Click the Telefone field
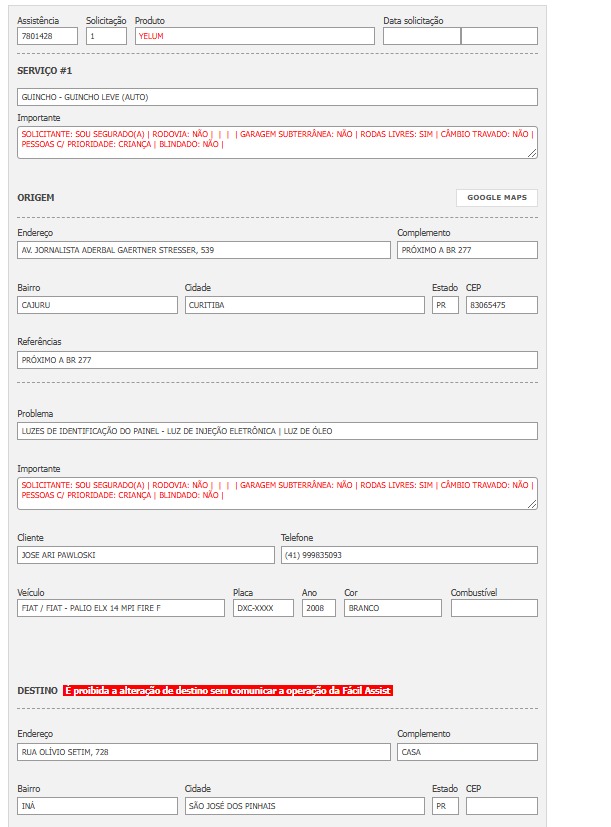Viewport: 611px width, 827px height. pos(409,555)
